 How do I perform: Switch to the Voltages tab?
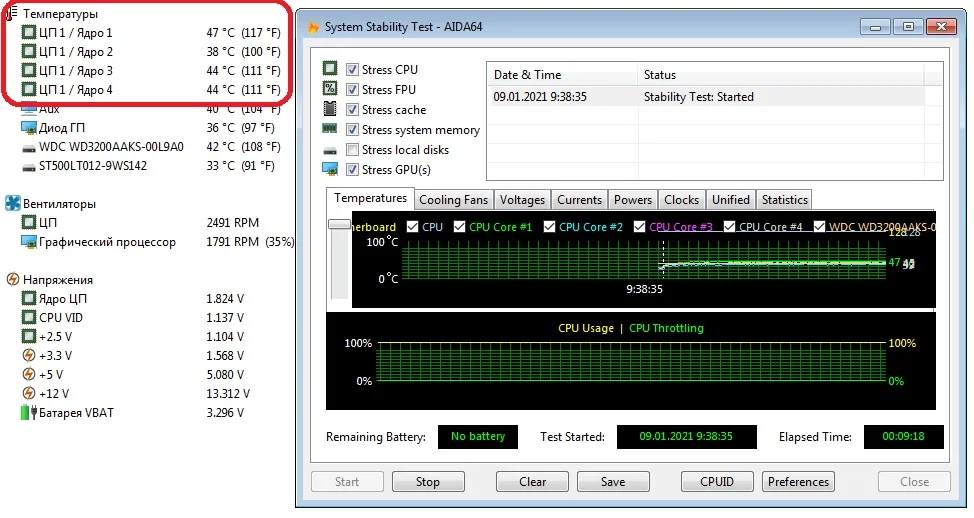(x=522, y=200)
